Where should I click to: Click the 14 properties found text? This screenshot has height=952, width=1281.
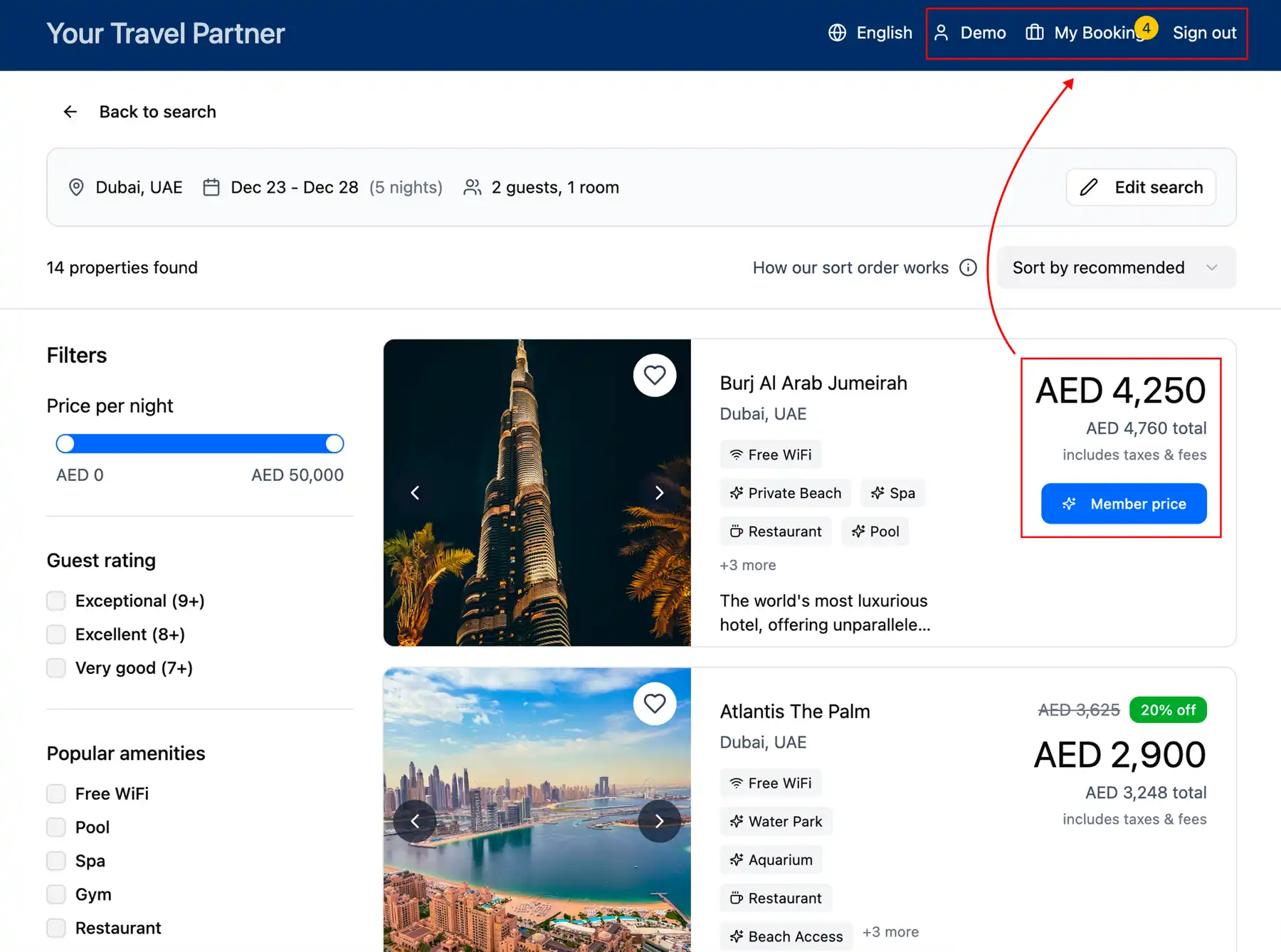tap(122, 268)
